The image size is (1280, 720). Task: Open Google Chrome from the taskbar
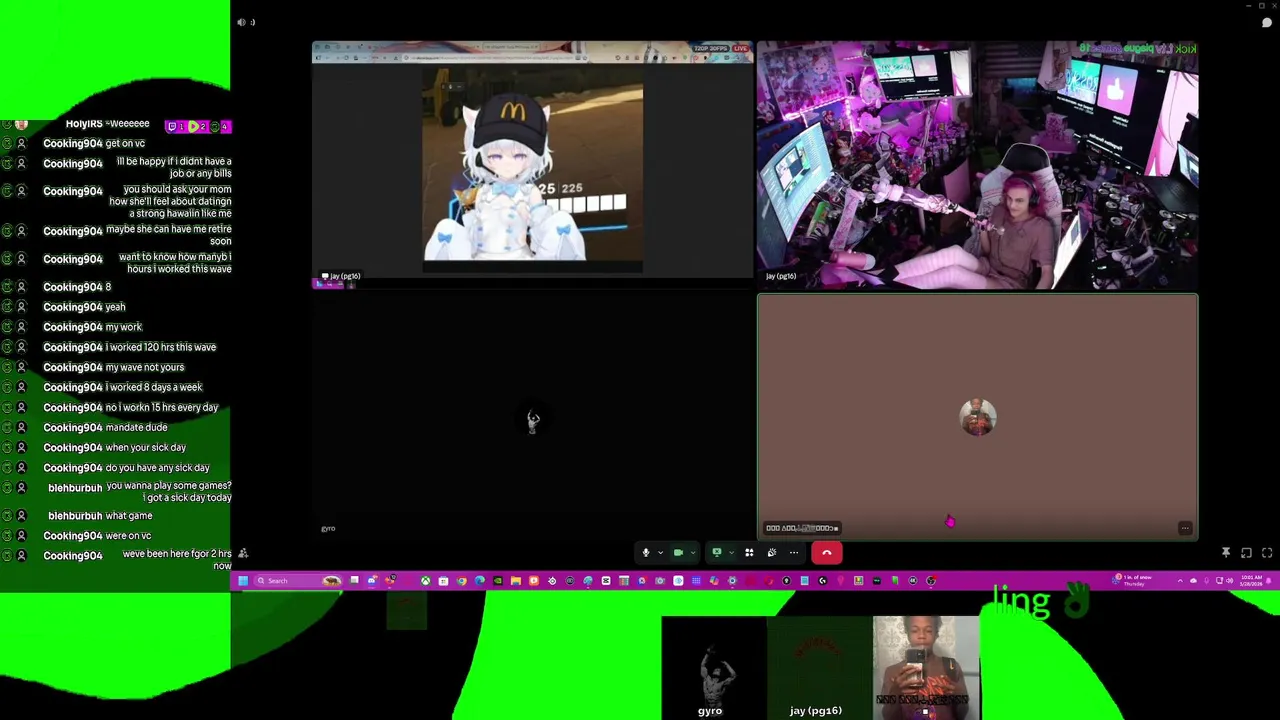(461, 580)
